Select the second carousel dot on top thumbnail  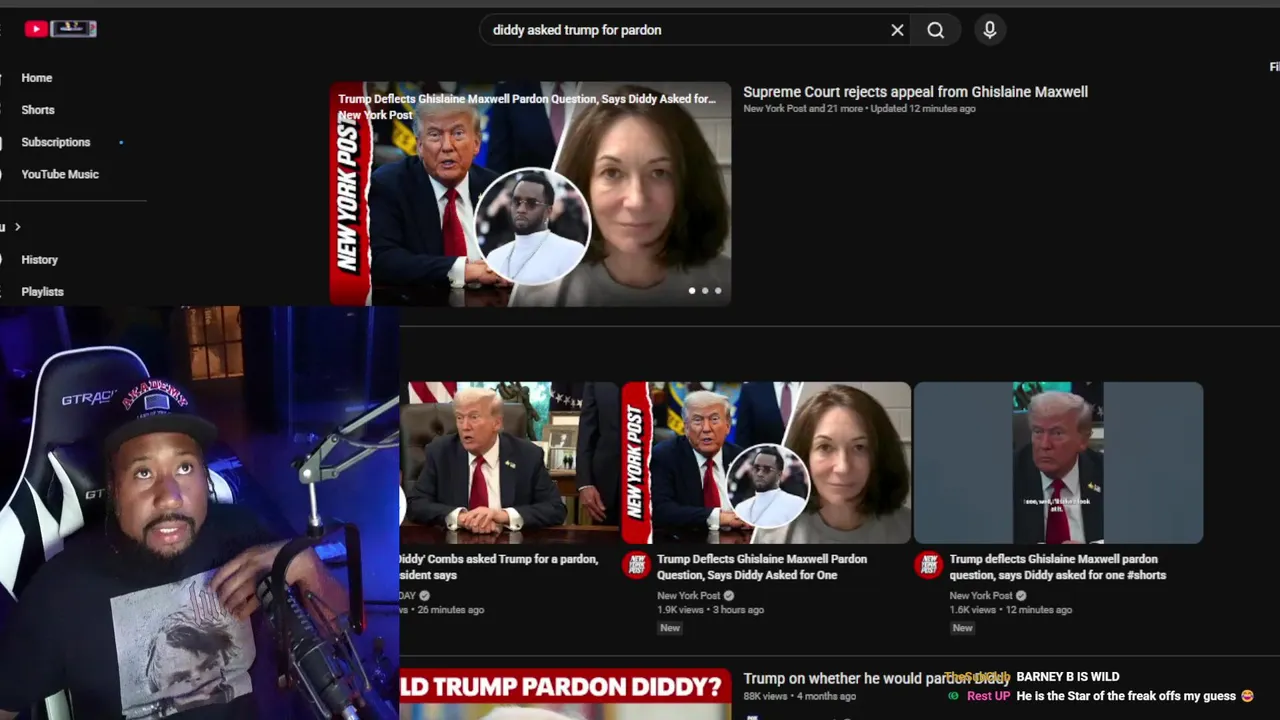pyautogui.click(x=705, y=291)
